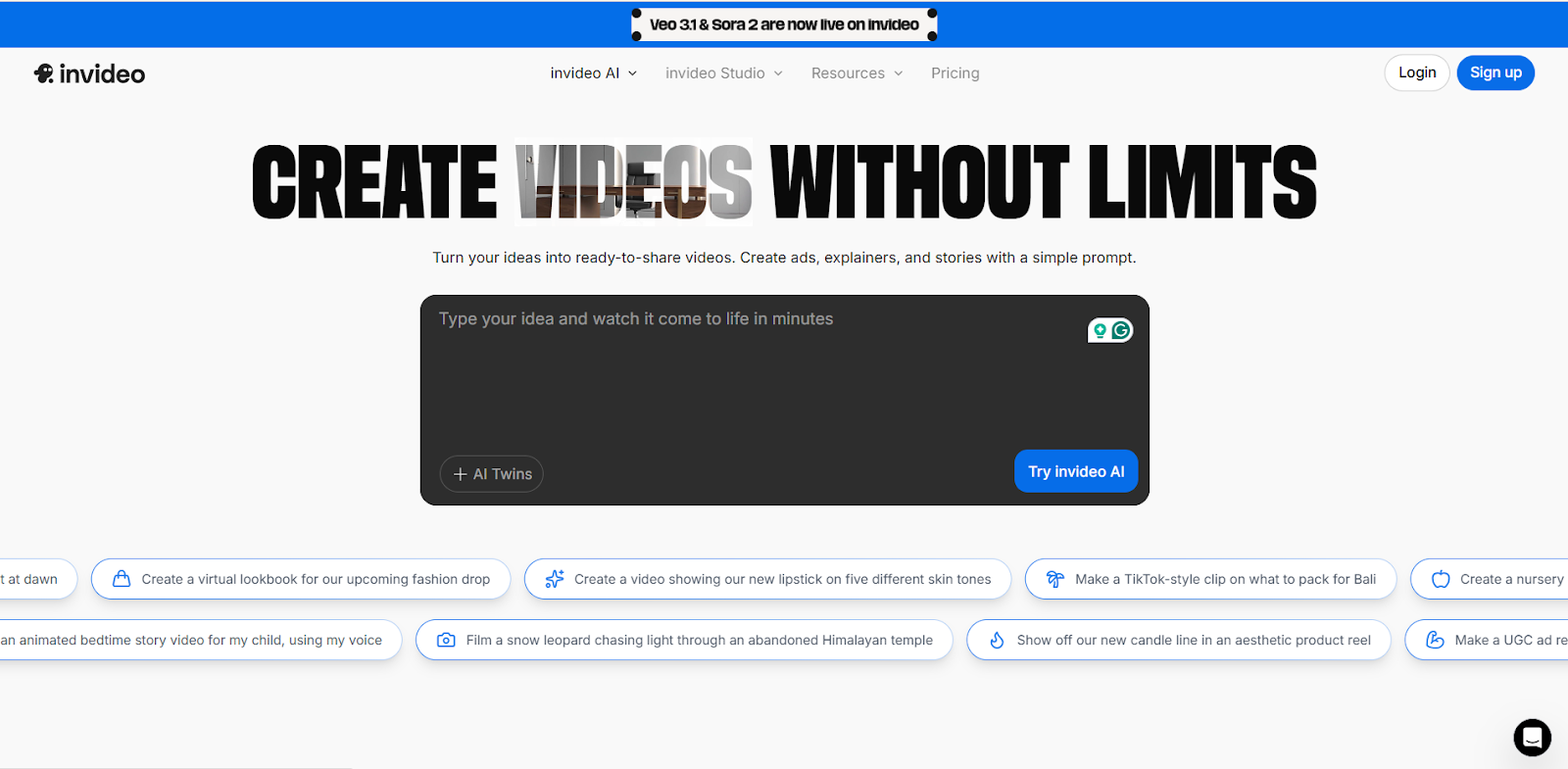Select the 'at dawn' suggestion chip
1568x769 pixels.
pyautogui.click(x=37, y=579)
